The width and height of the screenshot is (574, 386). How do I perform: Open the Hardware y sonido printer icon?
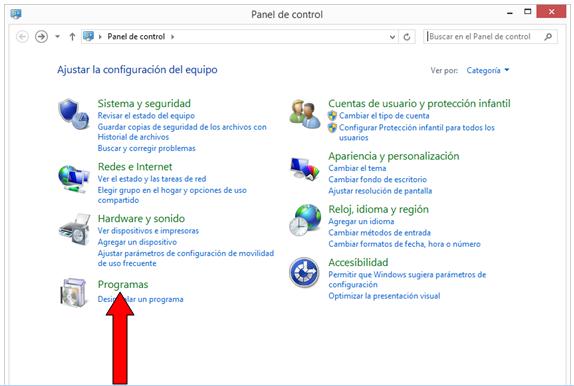[74, 229]
